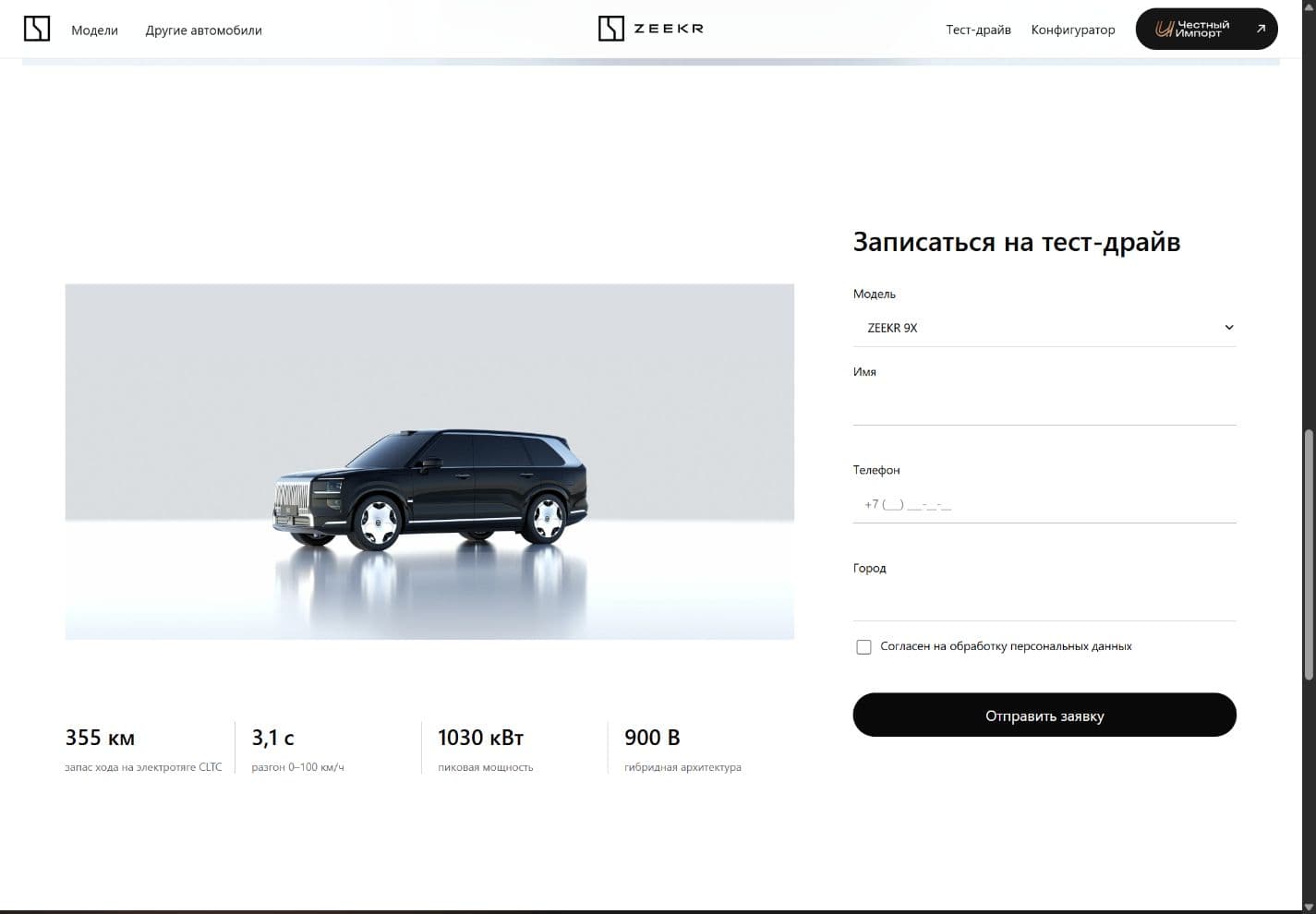1316x914 pixels.
Task: Select the 355 км range value
Action: point(100,738)
